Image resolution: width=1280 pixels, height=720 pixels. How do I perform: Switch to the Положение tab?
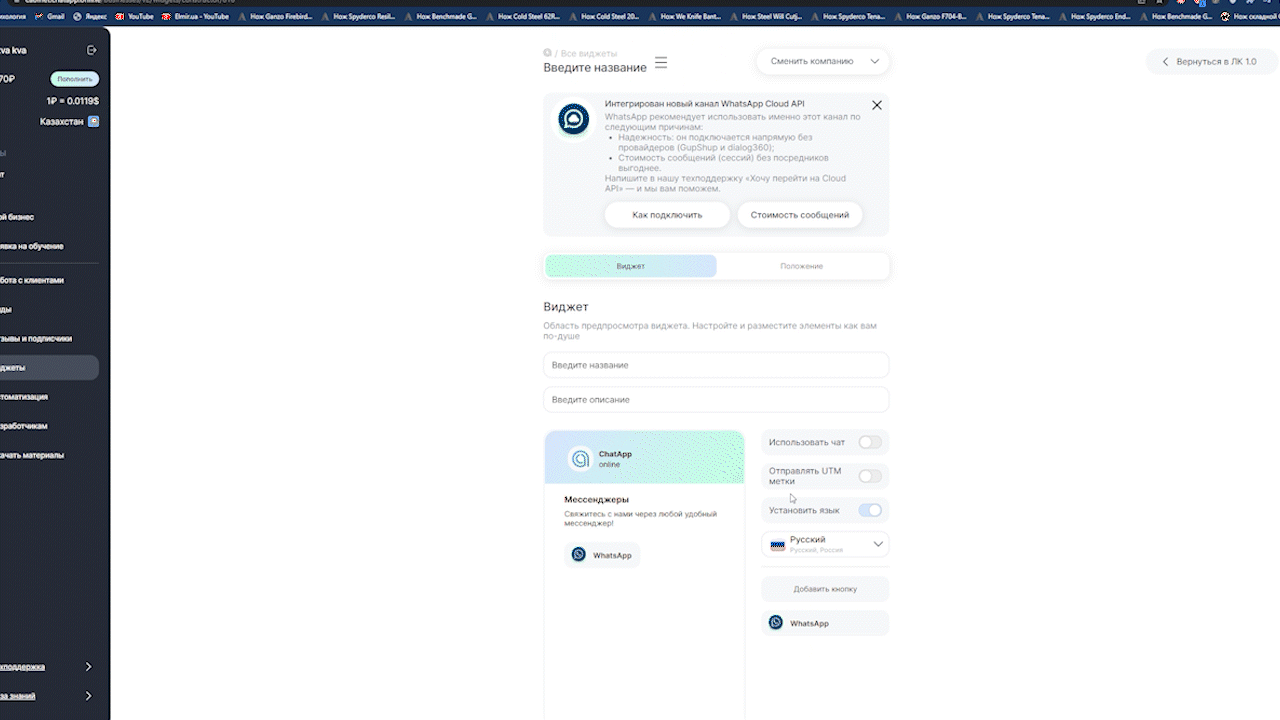(x=802, y=266)
